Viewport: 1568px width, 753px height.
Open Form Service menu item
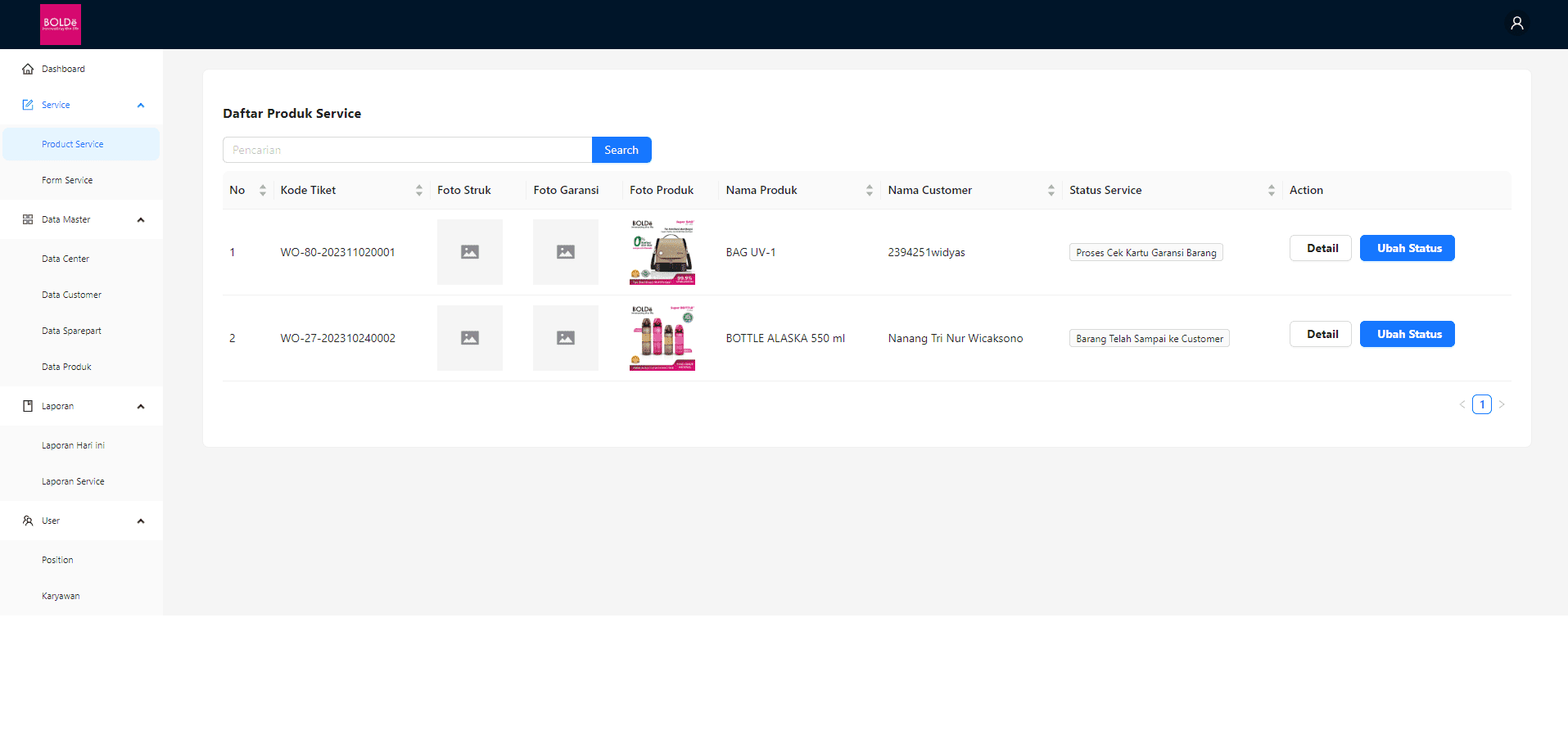point(67,180)
